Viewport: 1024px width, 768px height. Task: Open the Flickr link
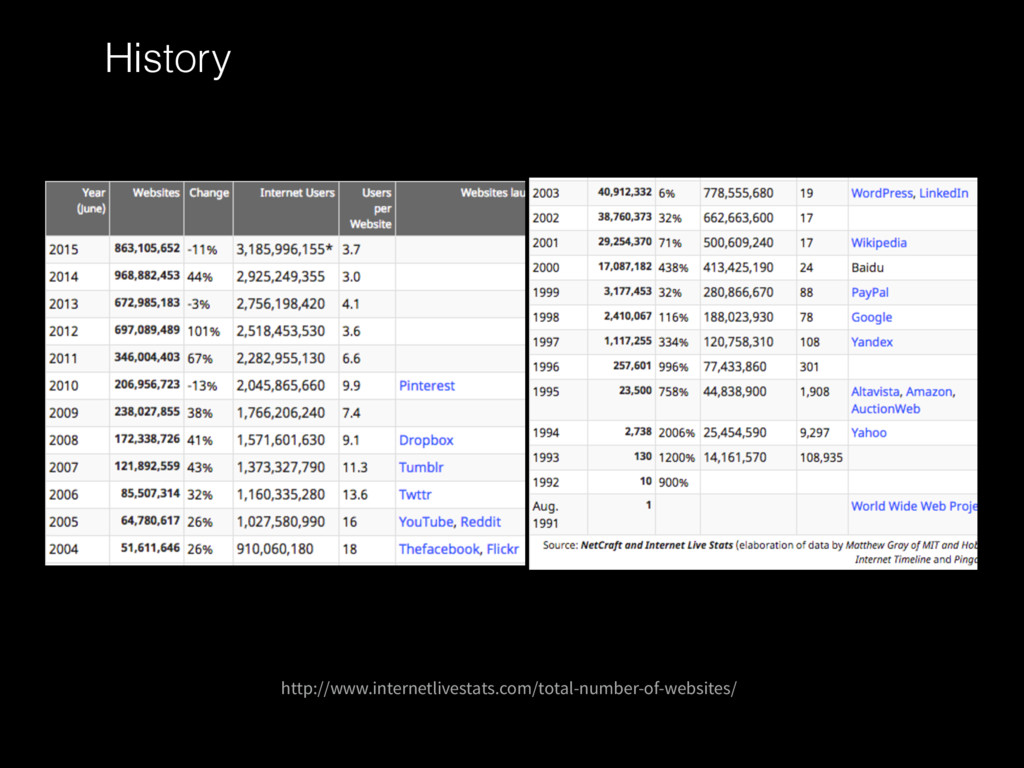tap(503, 549)
